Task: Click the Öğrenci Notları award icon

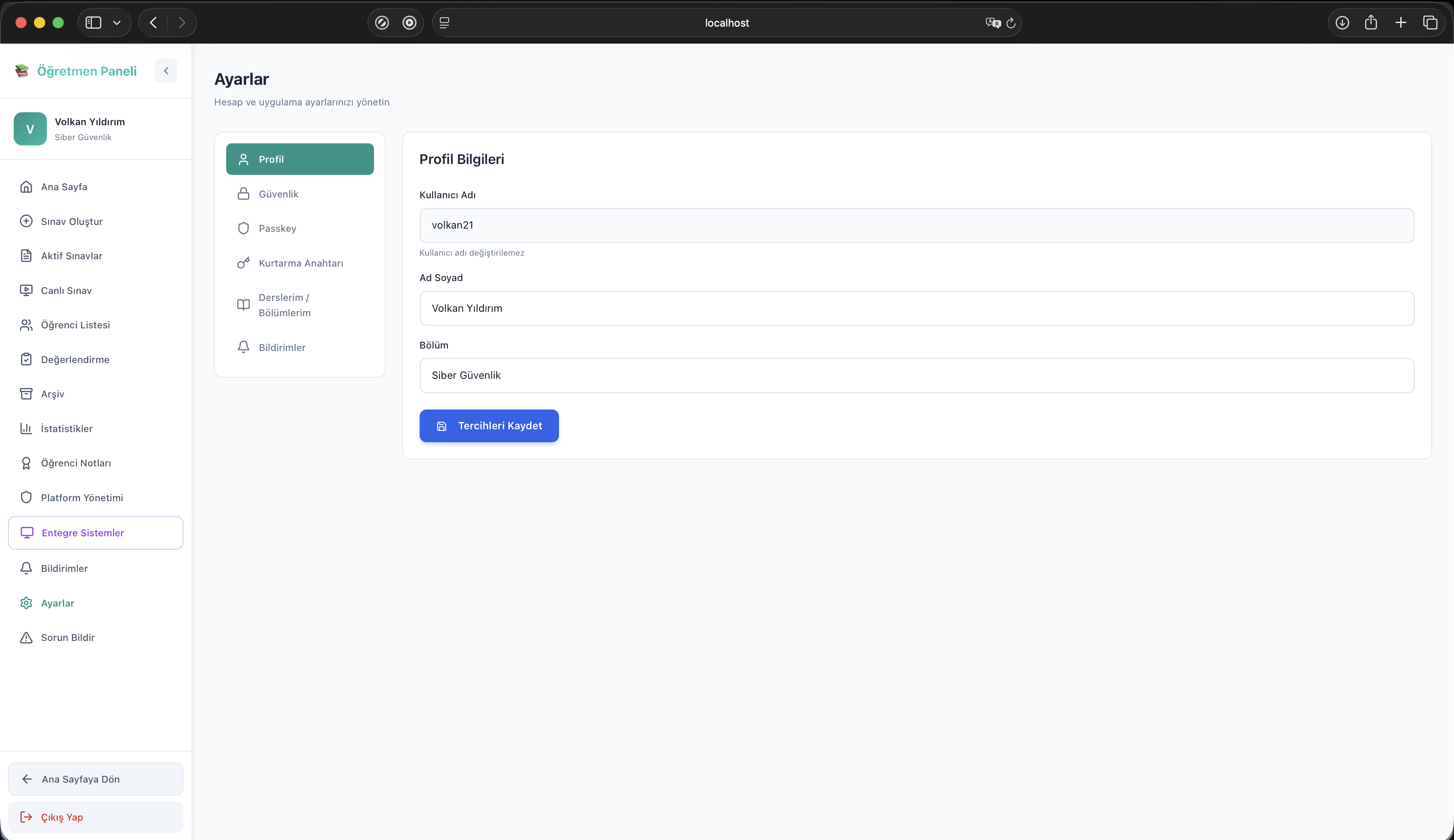Action: [26, 463]
